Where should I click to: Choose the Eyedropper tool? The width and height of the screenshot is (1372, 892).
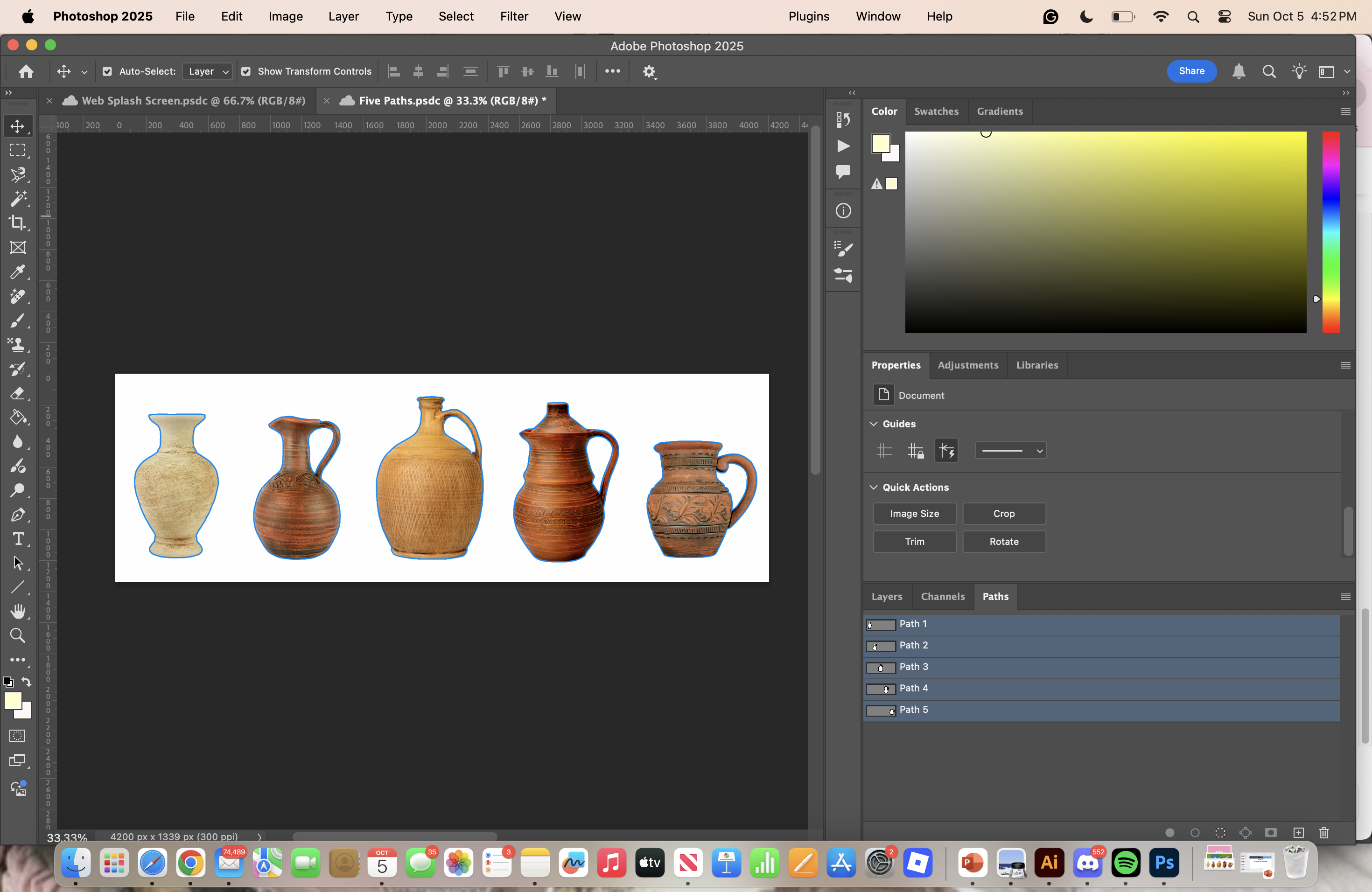pyautogui.click(x=17, y=272)
